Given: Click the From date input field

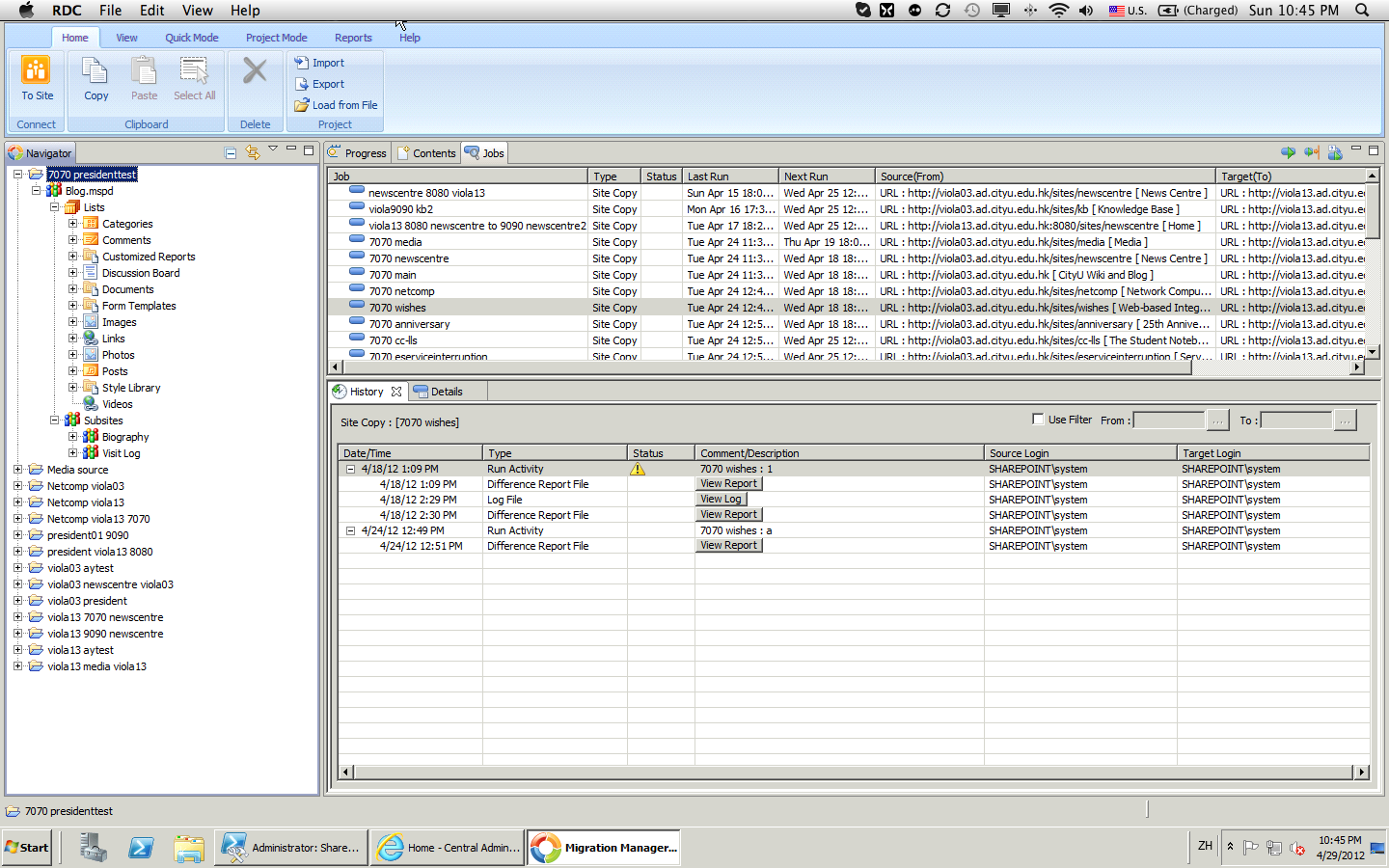Looking at the screenshot, I should tap(1169, 420).
